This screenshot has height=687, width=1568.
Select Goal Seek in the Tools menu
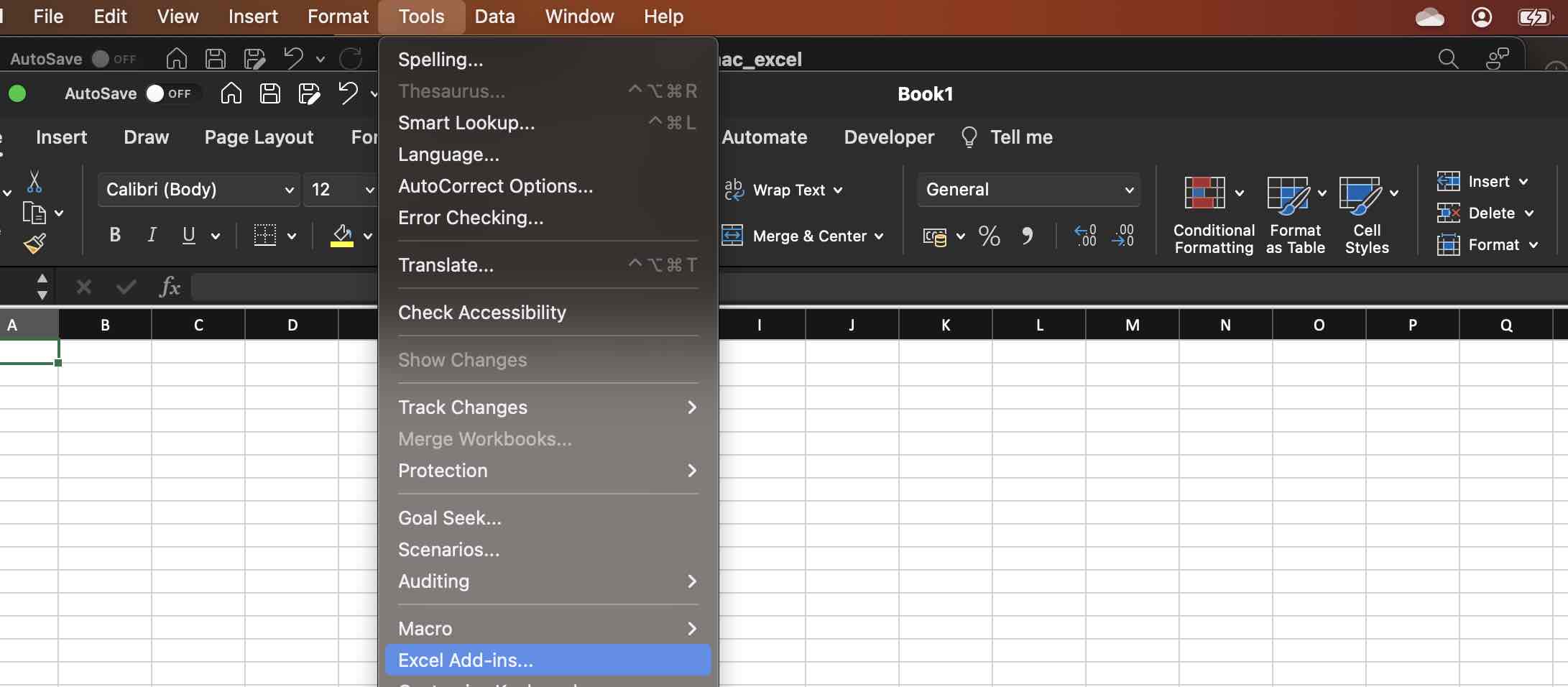(450, 517)
